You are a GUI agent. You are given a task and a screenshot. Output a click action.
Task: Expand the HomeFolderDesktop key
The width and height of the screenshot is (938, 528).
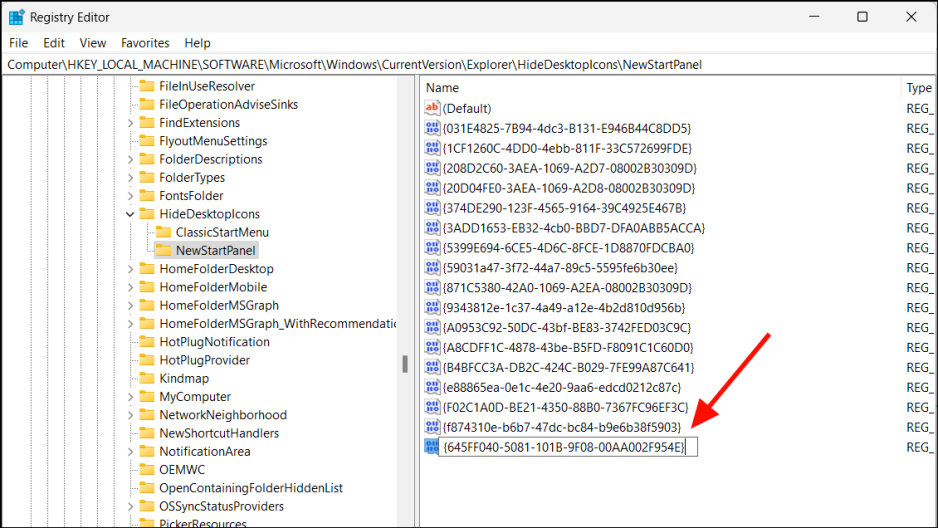coord(130,269)
